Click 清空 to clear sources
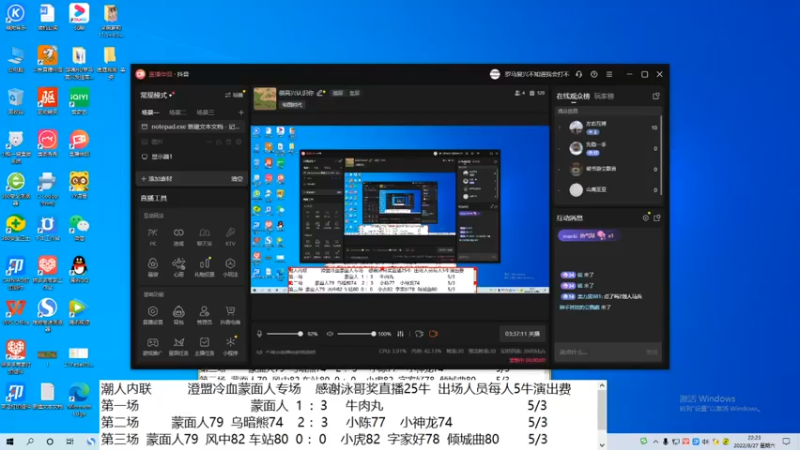800x450 pixels. click(x=237, y=179)
